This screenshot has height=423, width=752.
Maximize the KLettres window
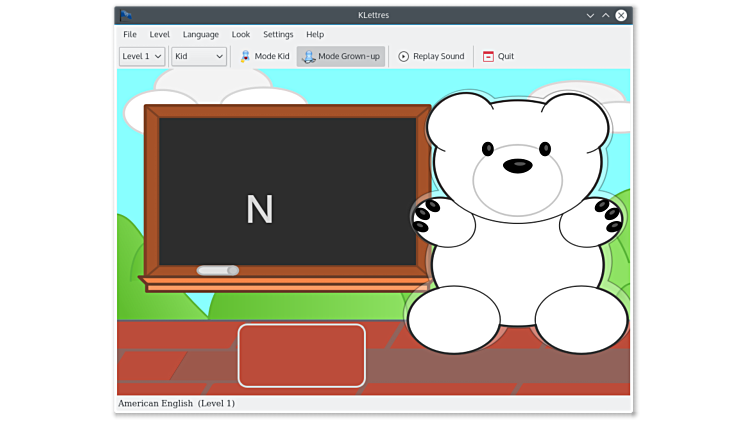pyautogui.click(x=606, y=15)
